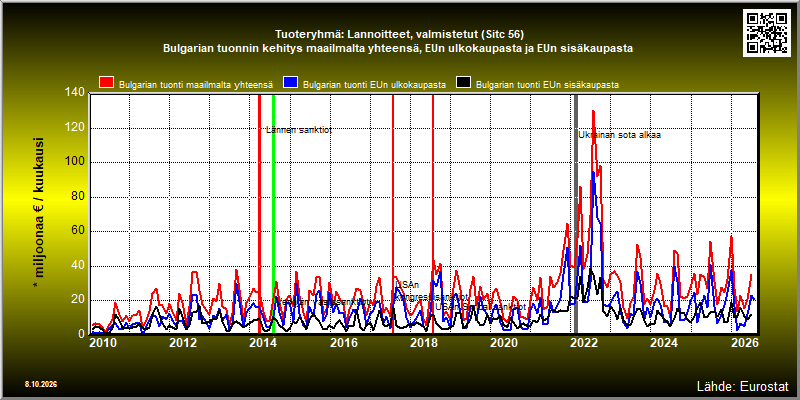Click the x-axis year label 2010
This screenshot has height=400, width=800.
coord(103,343)
